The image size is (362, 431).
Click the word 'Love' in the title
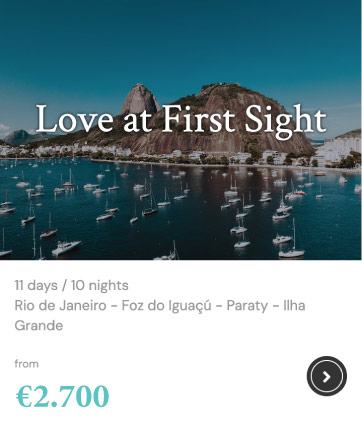[x=74, y=120]
